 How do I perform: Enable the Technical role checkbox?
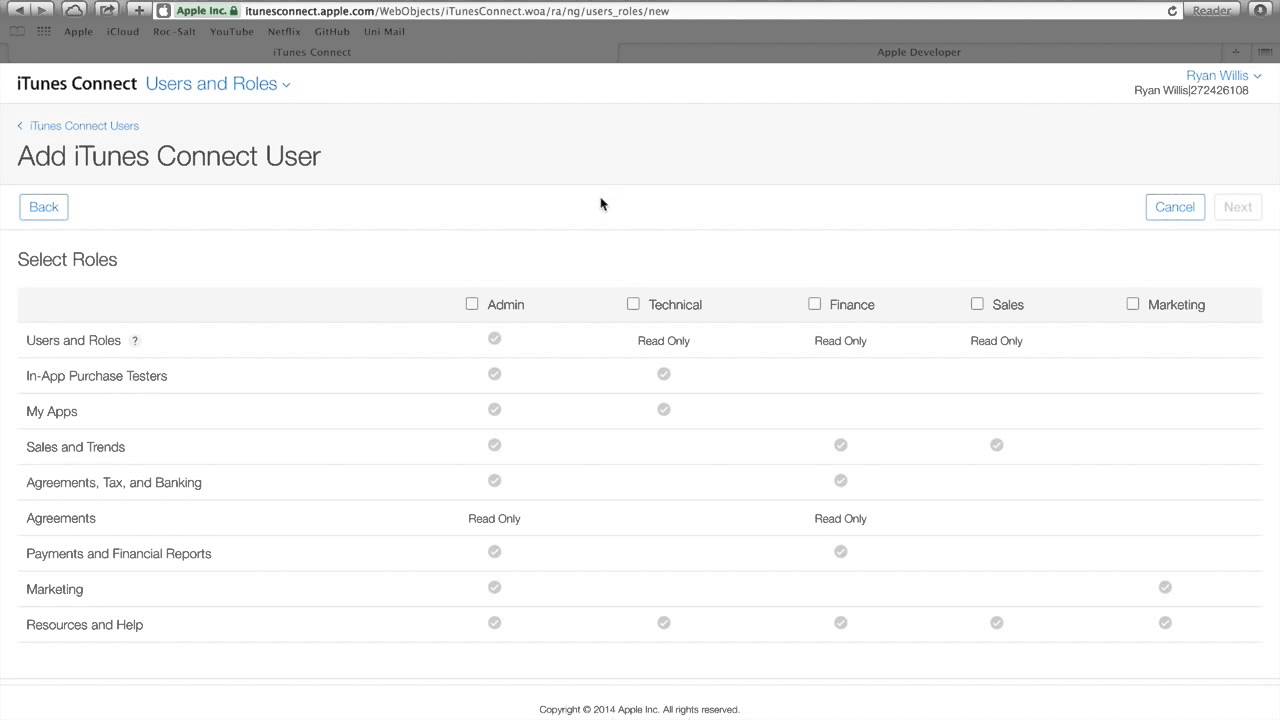tap(633, 303)
